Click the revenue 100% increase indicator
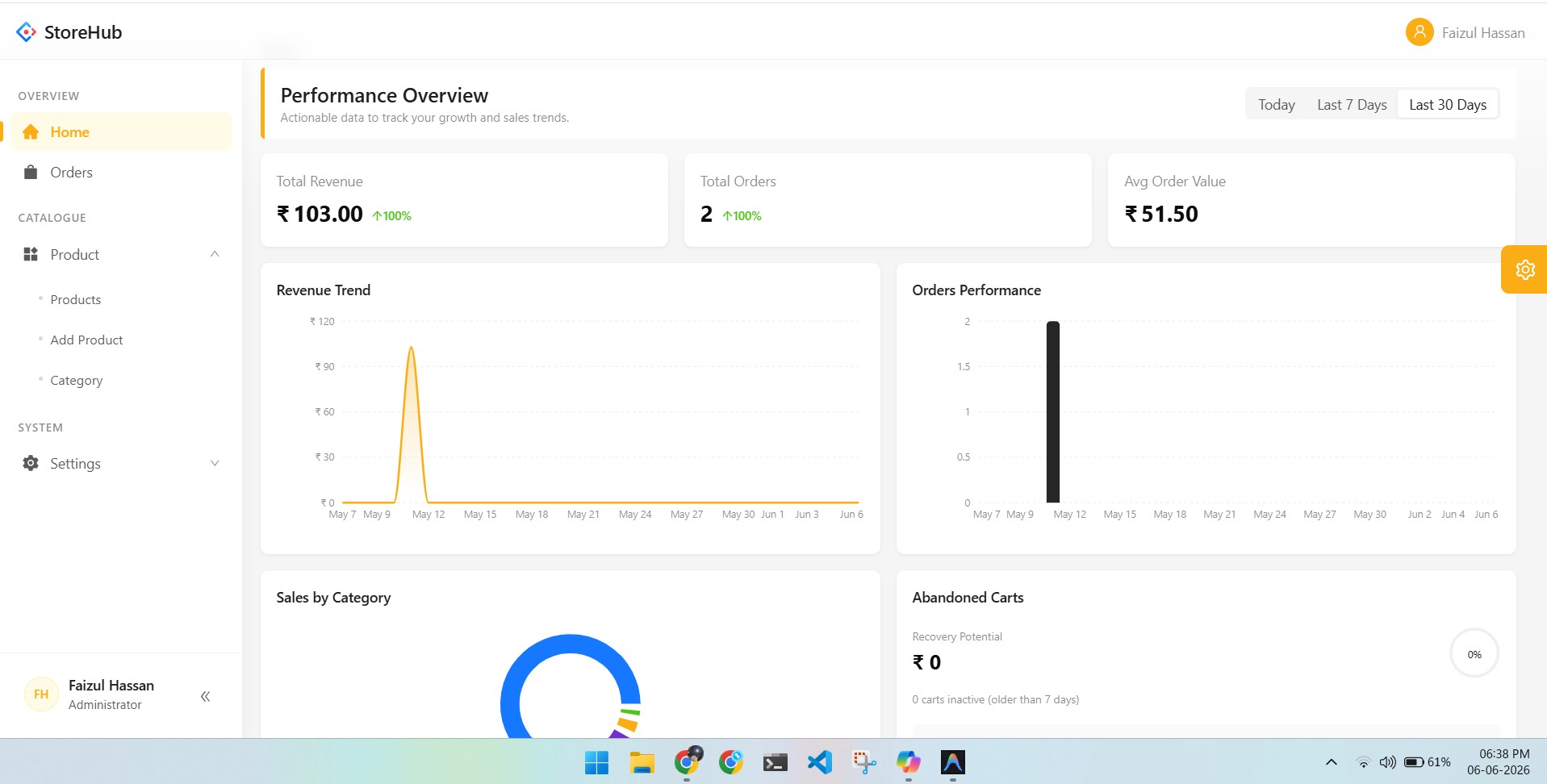Image resolution: width=1547 pixels, height=784 pixels. (391, 215)
